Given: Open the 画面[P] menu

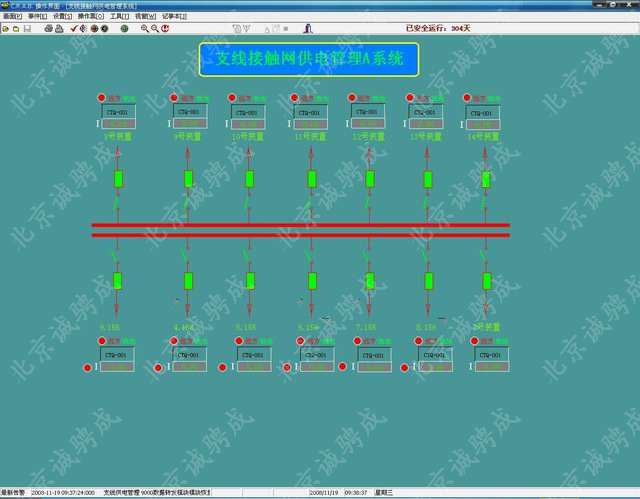Looking at the screenshot, I should (13, 16).
